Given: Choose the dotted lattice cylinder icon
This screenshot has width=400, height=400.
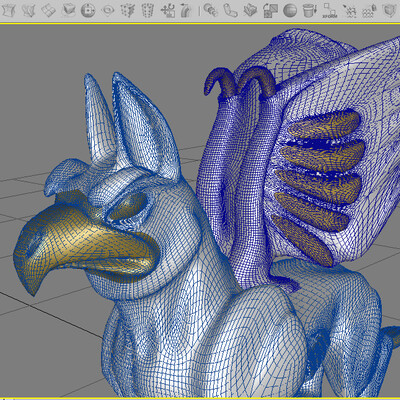Looking at the screenshot, I should click(147, 10).
